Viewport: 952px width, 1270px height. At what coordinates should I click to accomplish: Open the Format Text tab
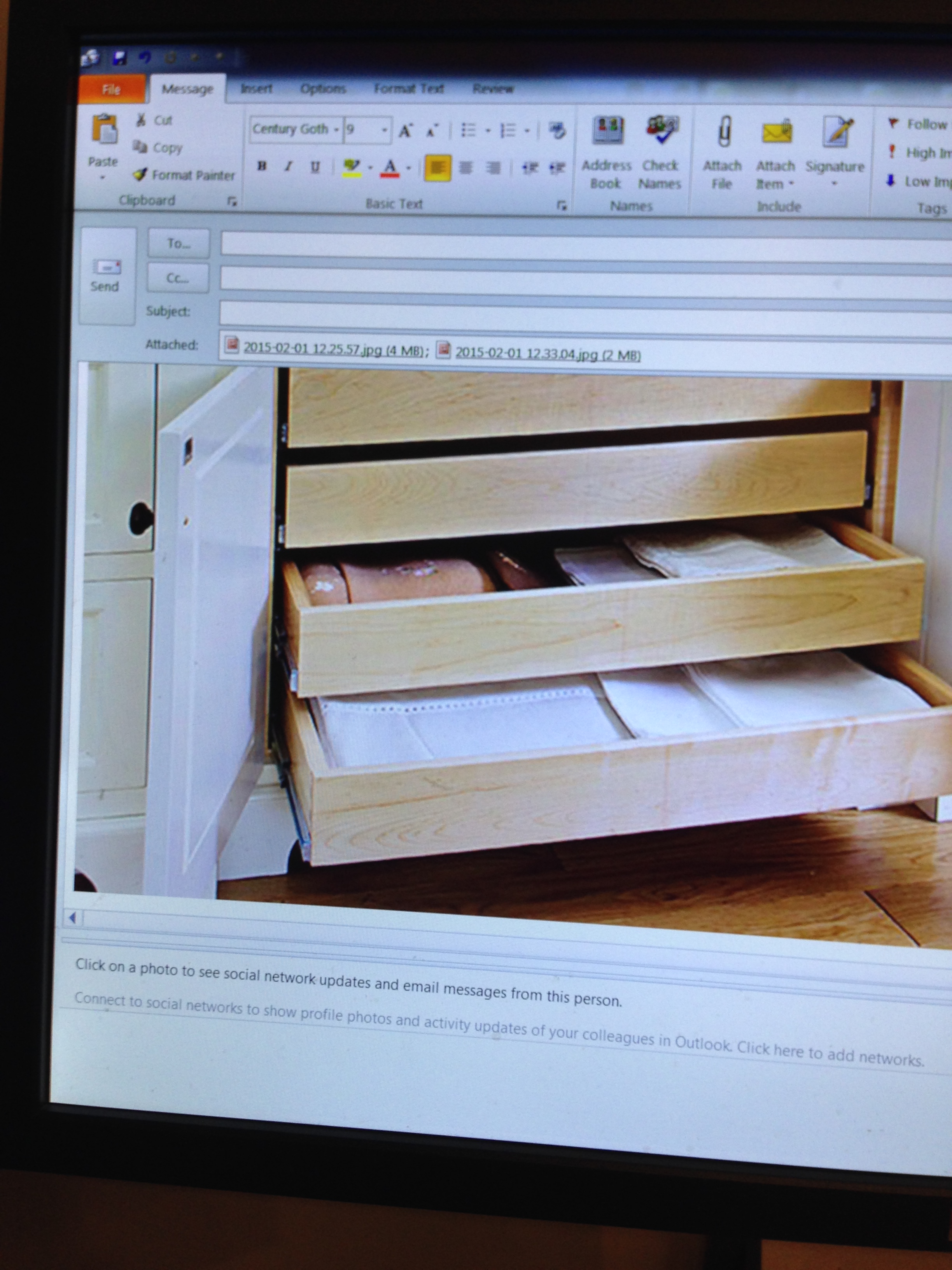(409, 89)
